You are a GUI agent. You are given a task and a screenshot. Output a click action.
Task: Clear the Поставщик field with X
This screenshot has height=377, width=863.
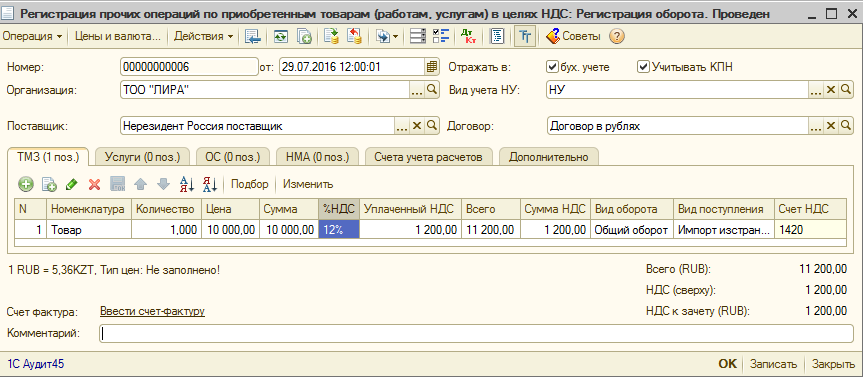[x=417, y=126]
